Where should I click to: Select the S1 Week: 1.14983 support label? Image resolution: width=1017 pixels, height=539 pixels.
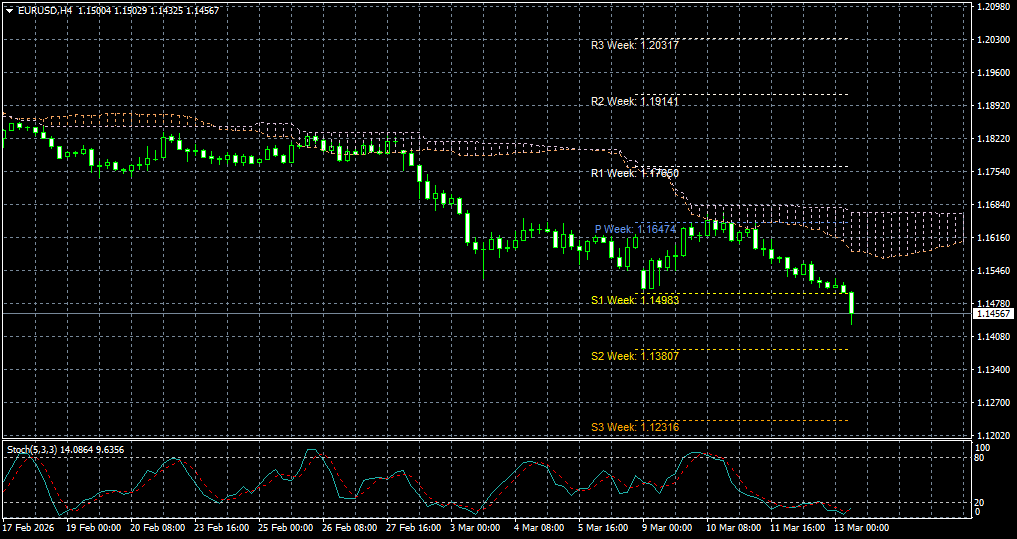click(635, 300)
